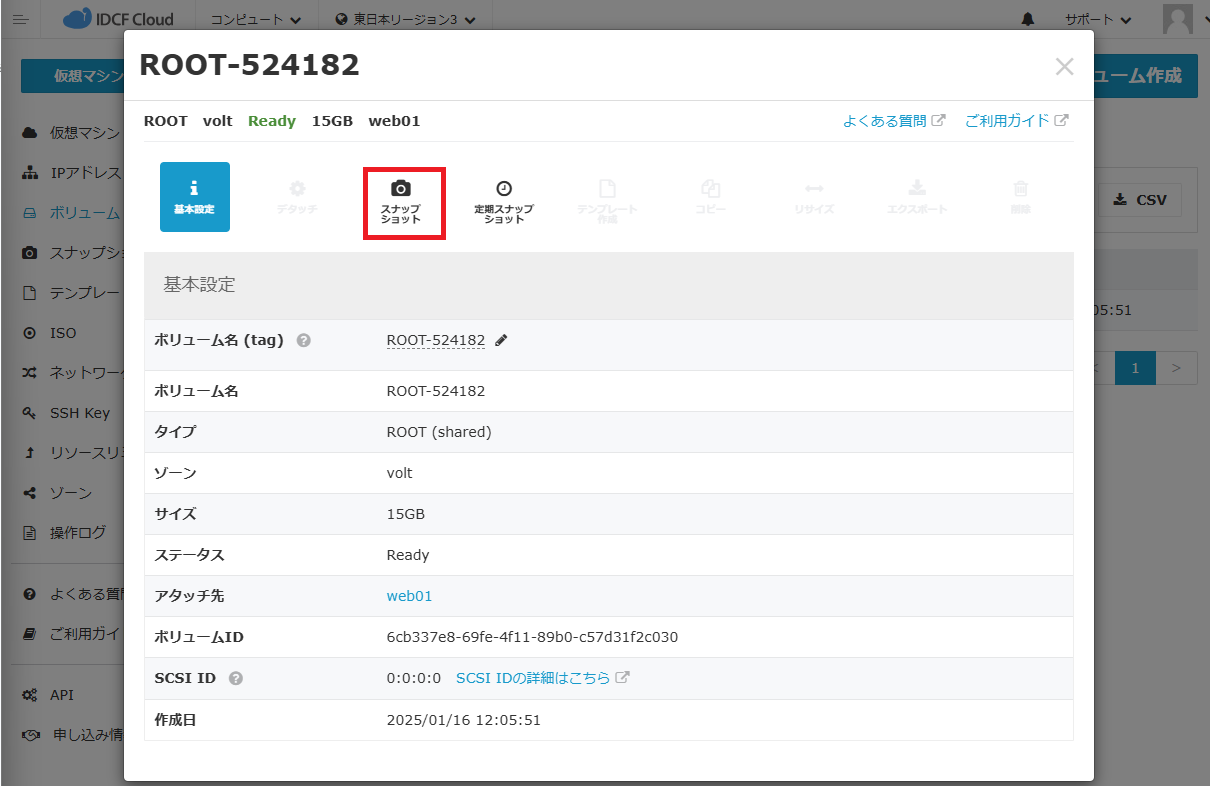Open the よくある質問 link
Screen dimensions: 1210x786
(x=893, y=121)
